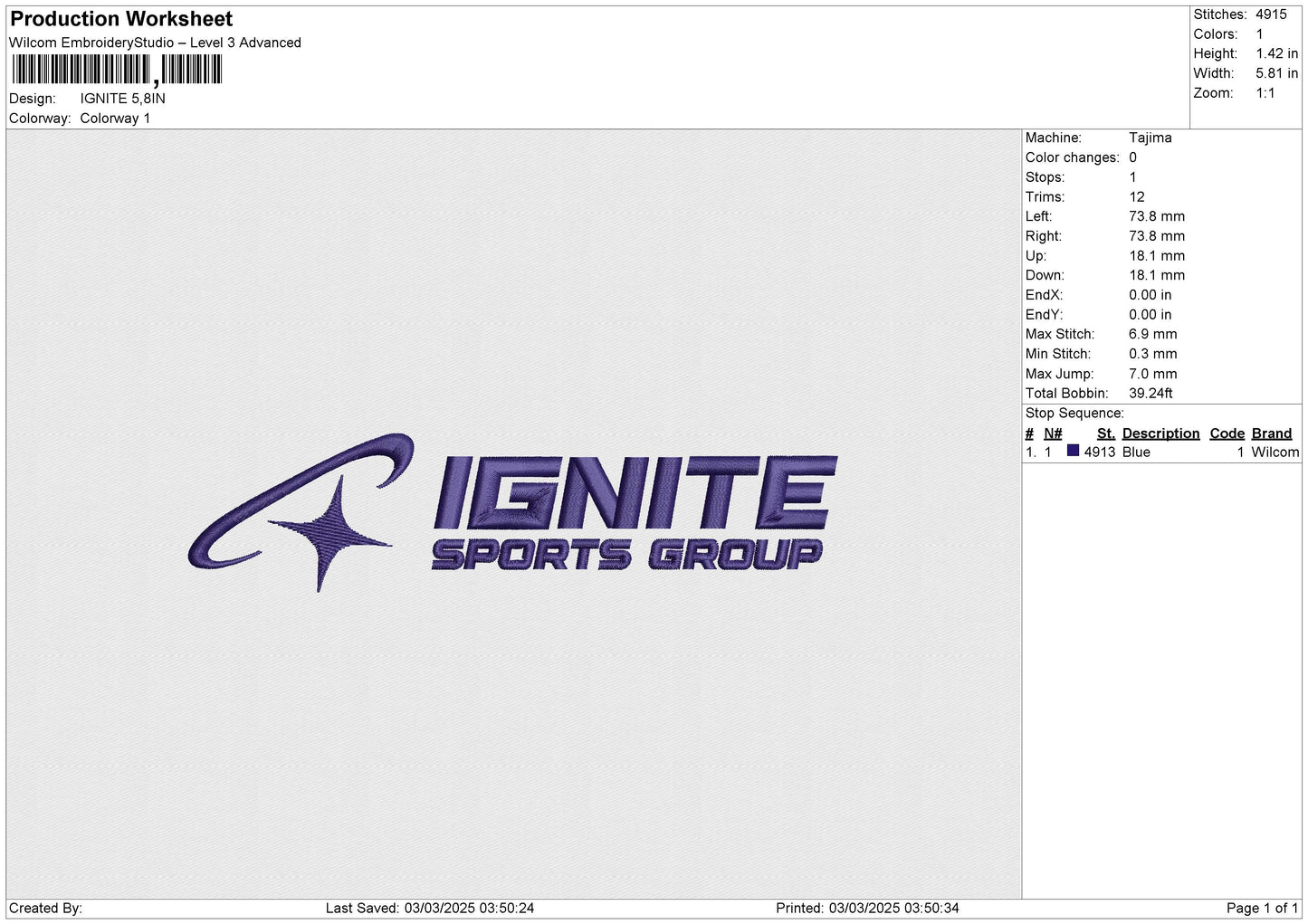Click 'Page 1 of 1' in footer
The height and width of the screenshot is (924, 1308).
pos(1262,908)
